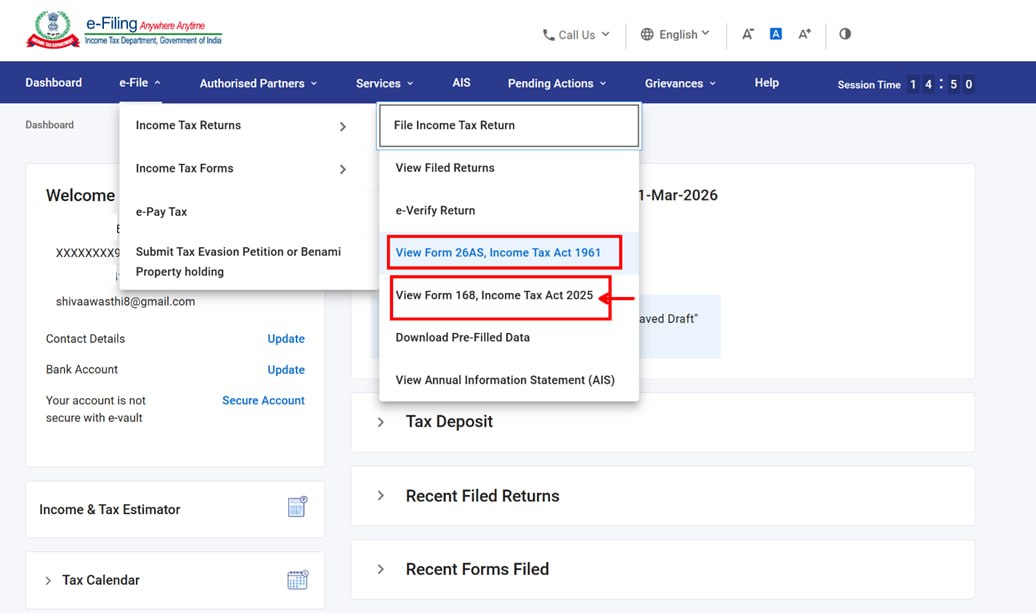The width and height of the screenshot is (1036, 613).
Task: Click the Tax Calendar calendar icon
Action: point(297,579)
